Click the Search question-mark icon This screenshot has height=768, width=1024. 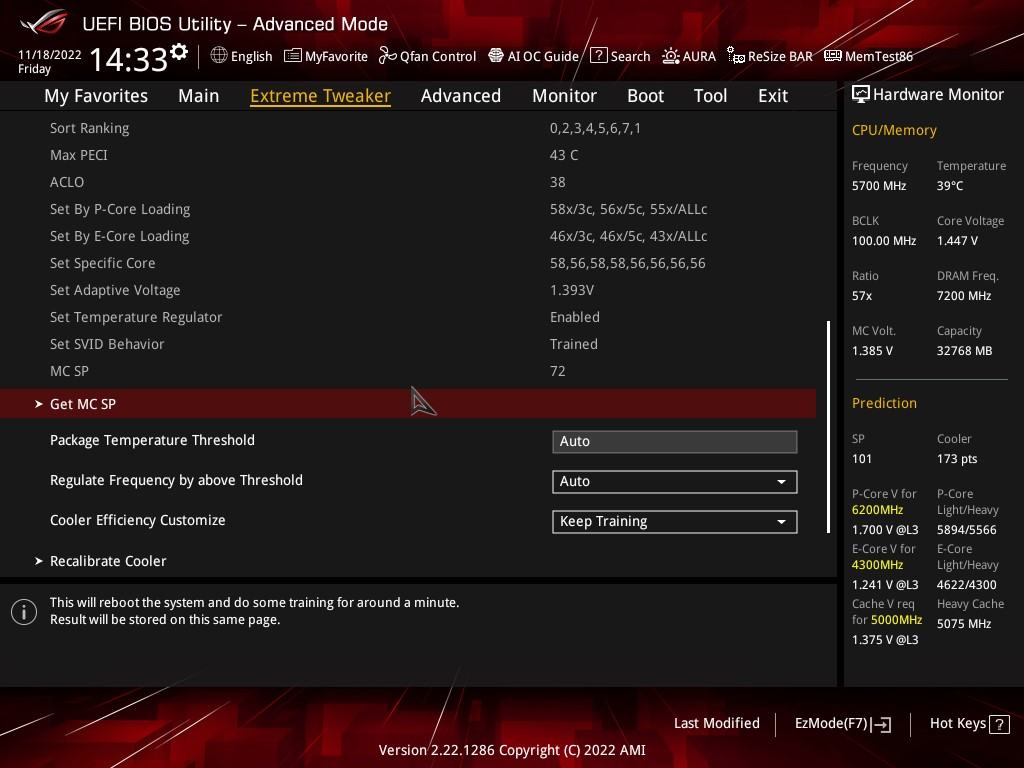[598, 56]
